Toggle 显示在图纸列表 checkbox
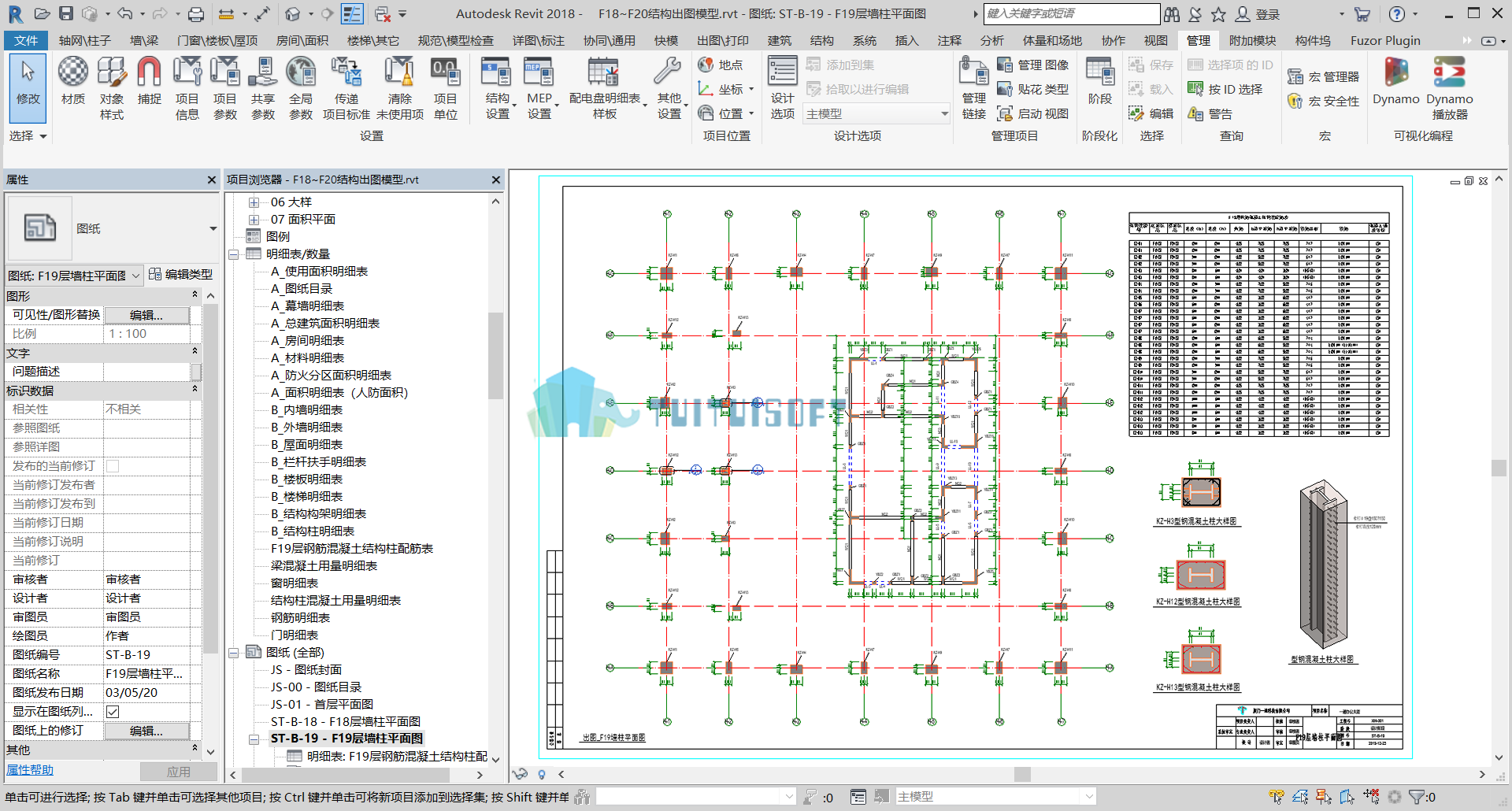The width and height of the screenshot is (1512, 811). point(113,712)
